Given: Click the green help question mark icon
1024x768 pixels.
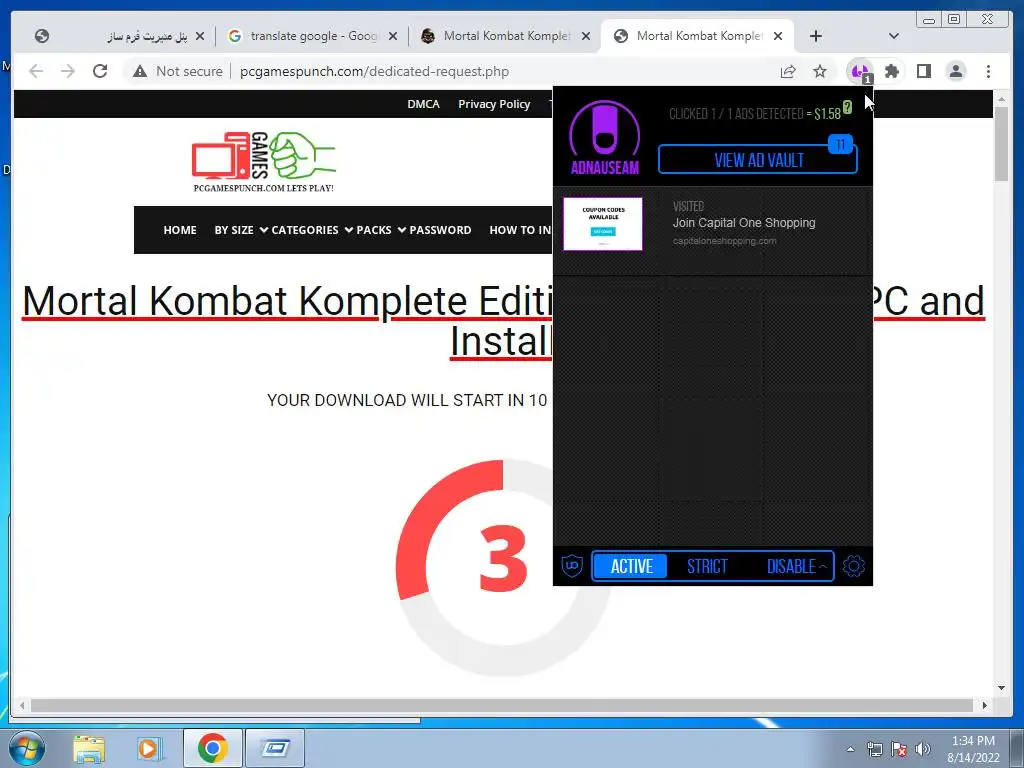Looking at the screenshot, I should (847, 108).
